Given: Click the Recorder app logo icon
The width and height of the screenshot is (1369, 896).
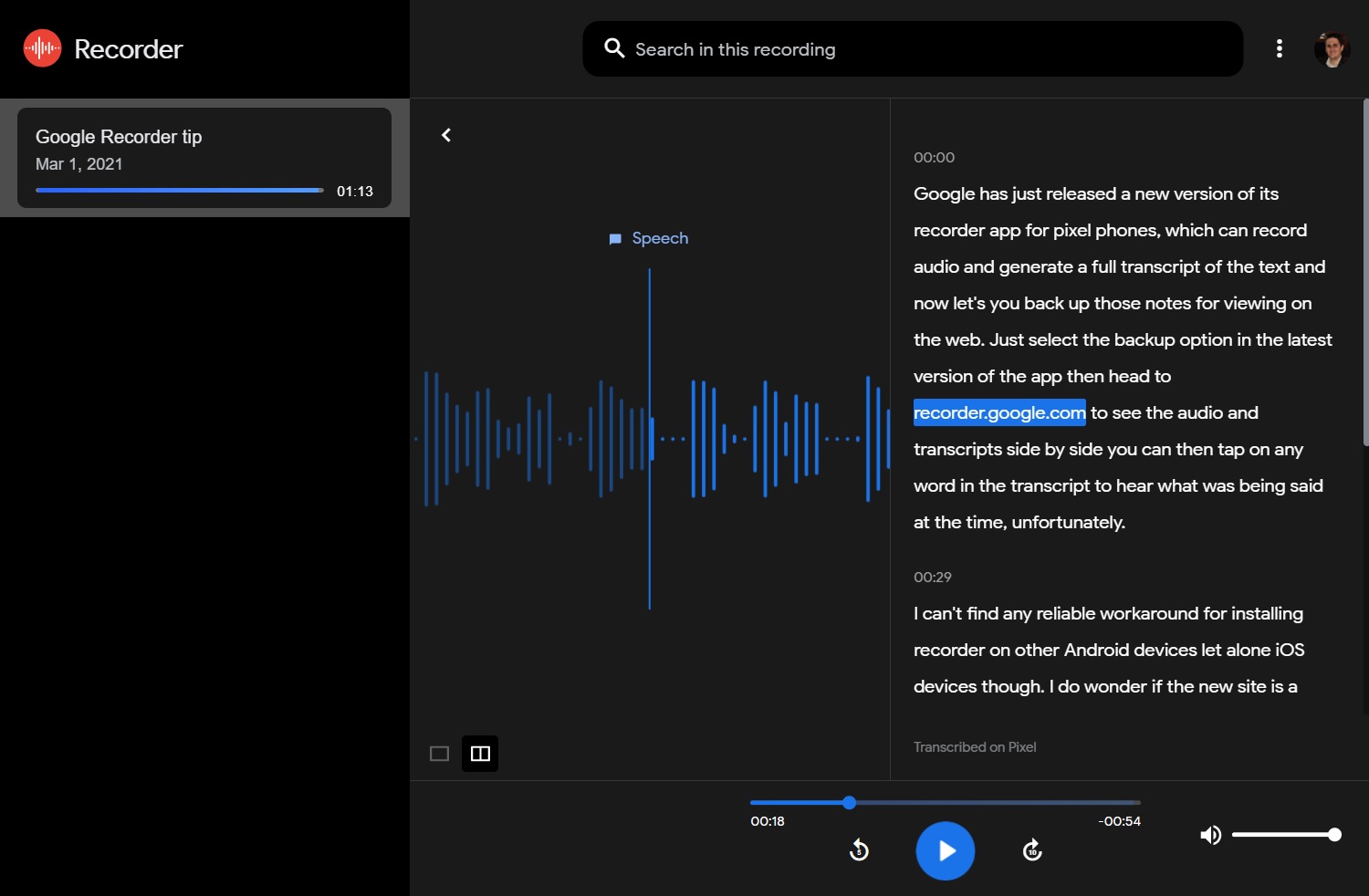Looking at the screenshot, I should [x=42, y=48].
